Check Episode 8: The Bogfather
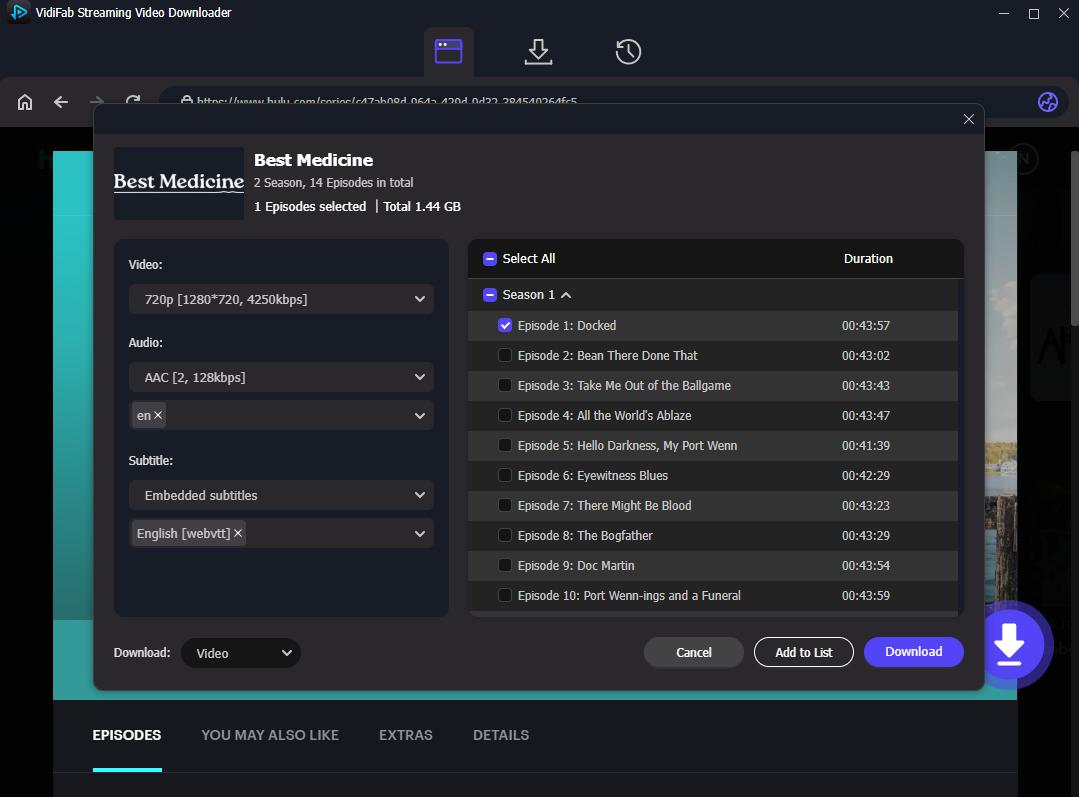This screenshot has width=1079, height=797. (504, 535)
